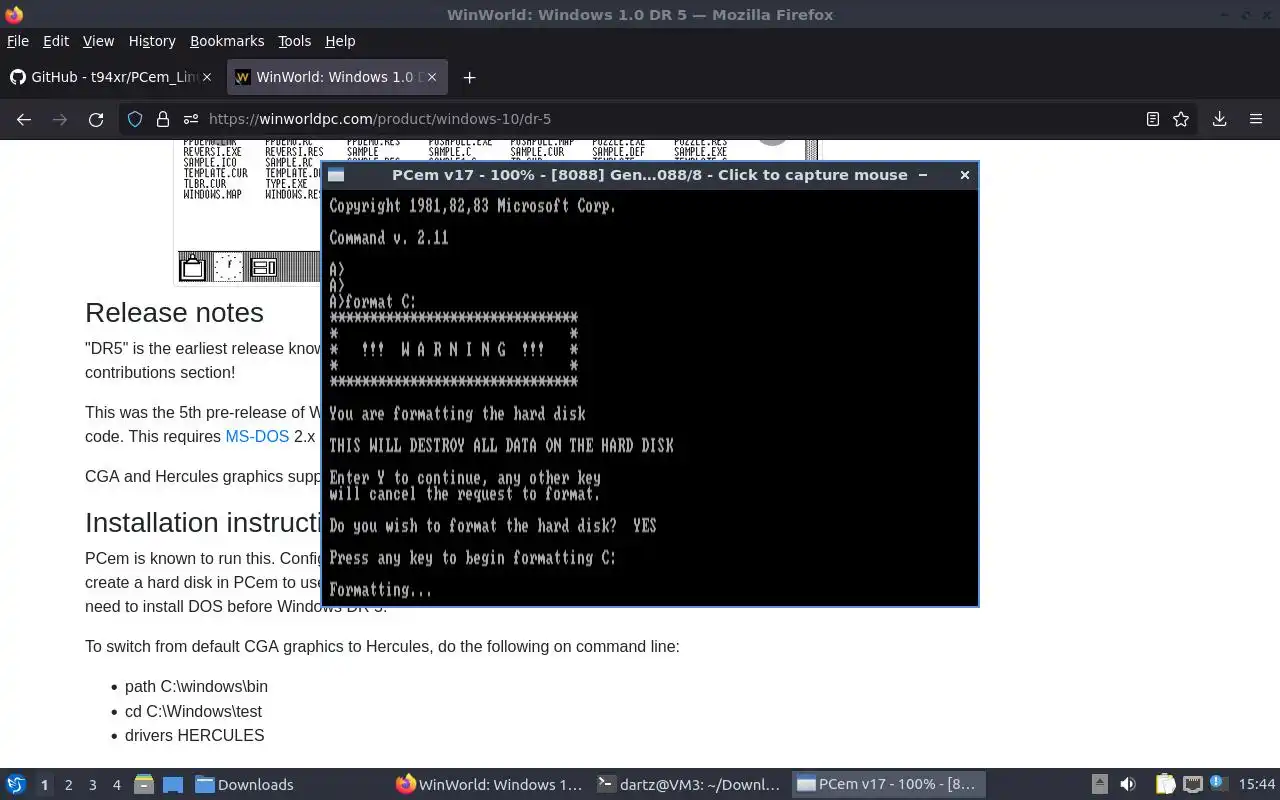Switch to the dartz@VM3 terminal taskbar entry
This screenshot has width=1280, height=800.
tap(687, 784)
